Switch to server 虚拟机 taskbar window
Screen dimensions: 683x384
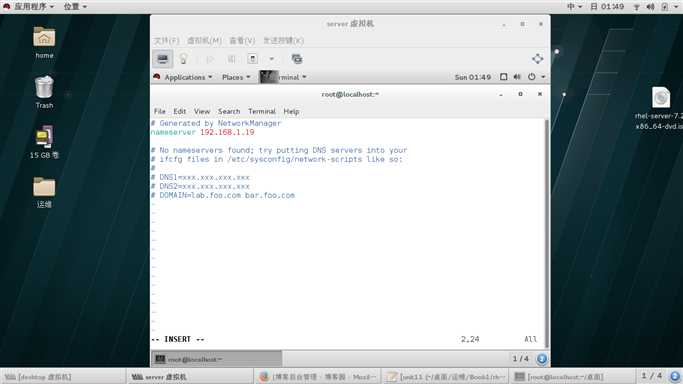190,377
